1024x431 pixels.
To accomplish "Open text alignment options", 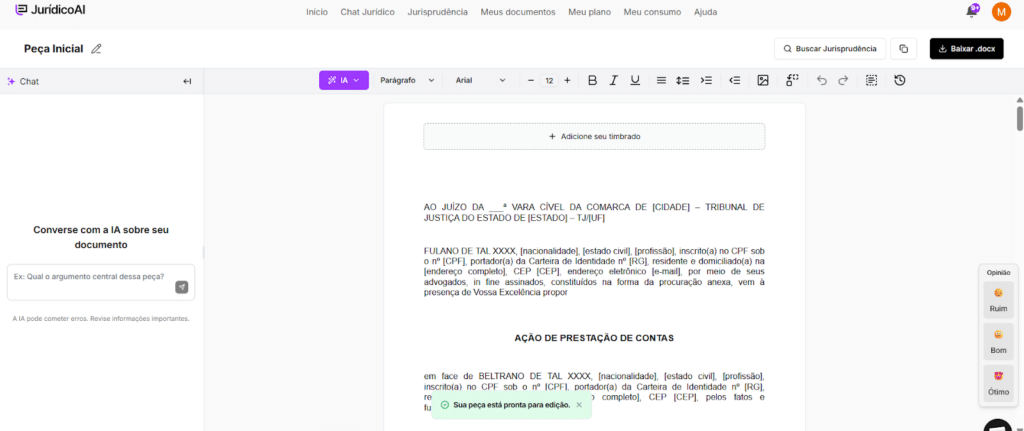I will (x=662, y=80).
